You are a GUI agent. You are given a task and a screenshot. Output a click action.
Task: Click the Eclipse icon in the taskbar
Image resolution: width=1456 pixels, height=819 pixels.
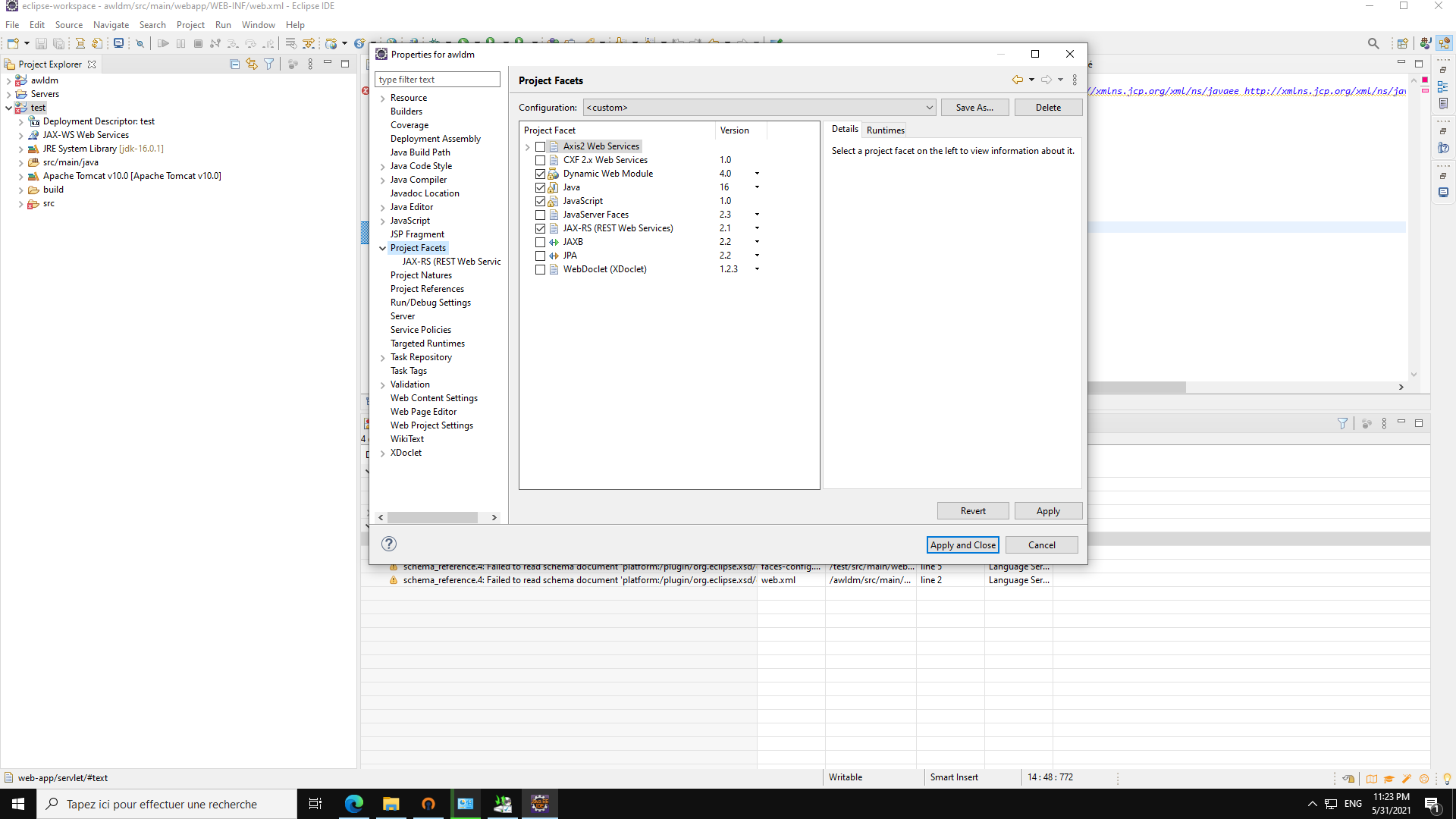540,804
